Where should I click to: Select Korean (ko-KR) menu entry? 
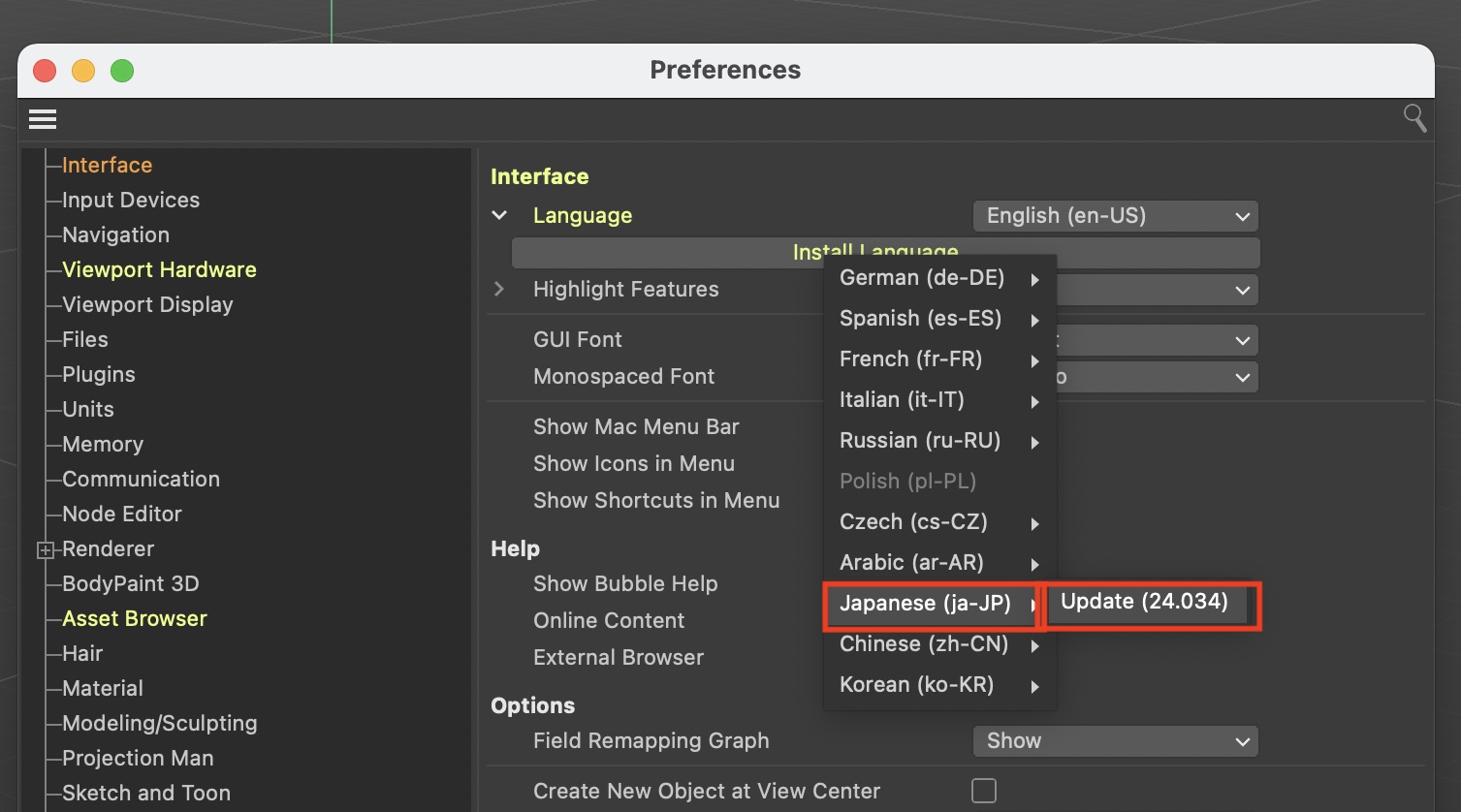click(x=916, y=685)
